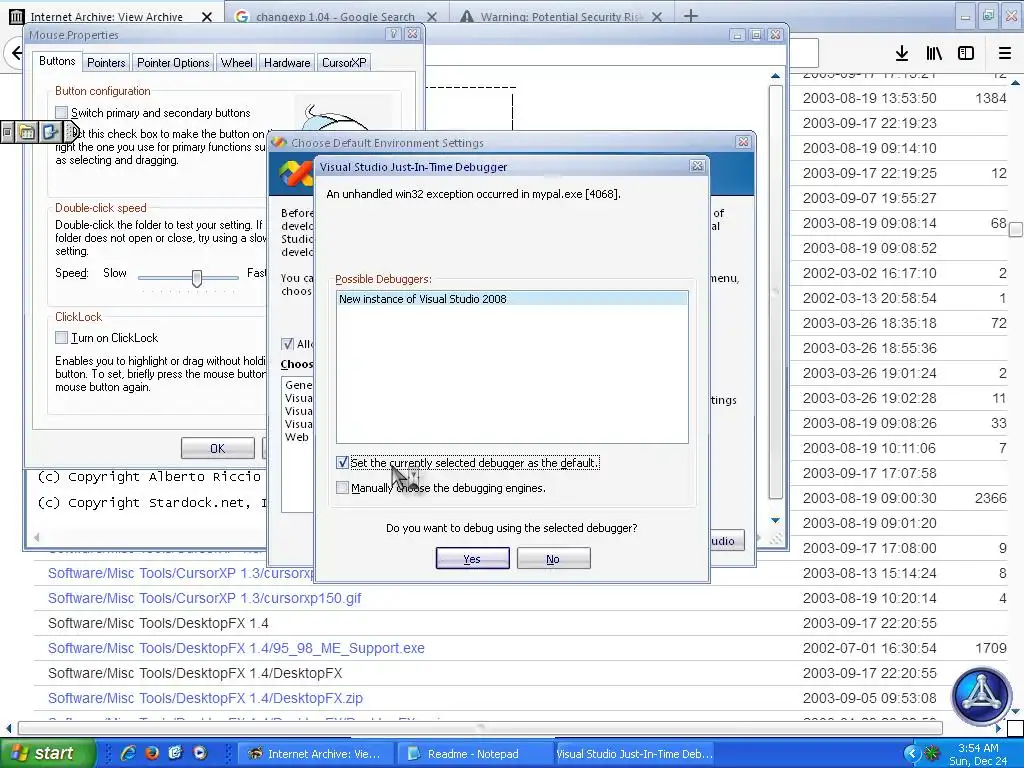Uncheck 'Set the currently selected debugger as the default'
This screenshot has width=1024, height=768.
point(342,462)
